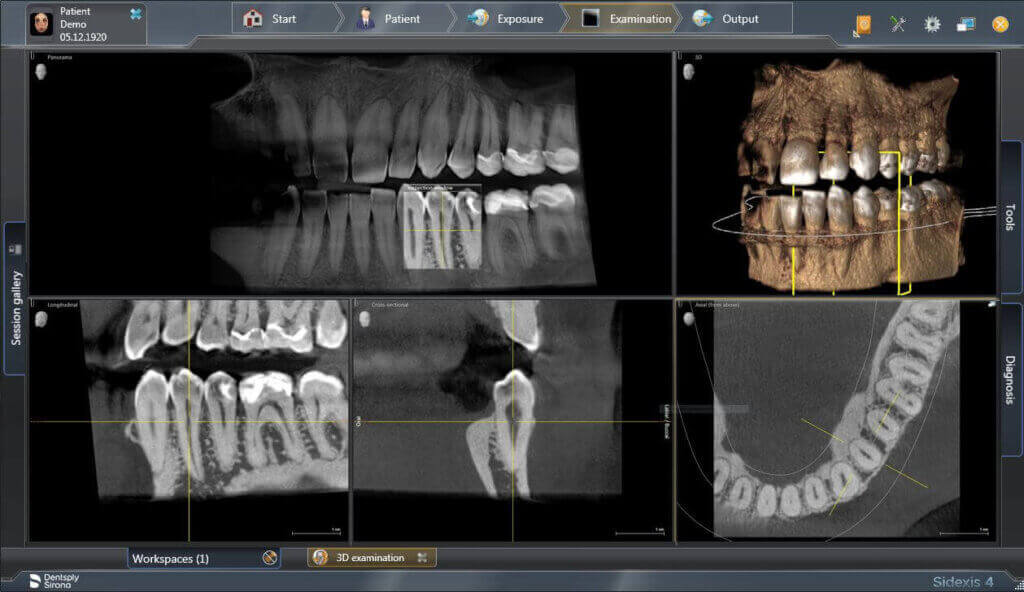Click the head orientation icon in 3D view

pos(688,71)
